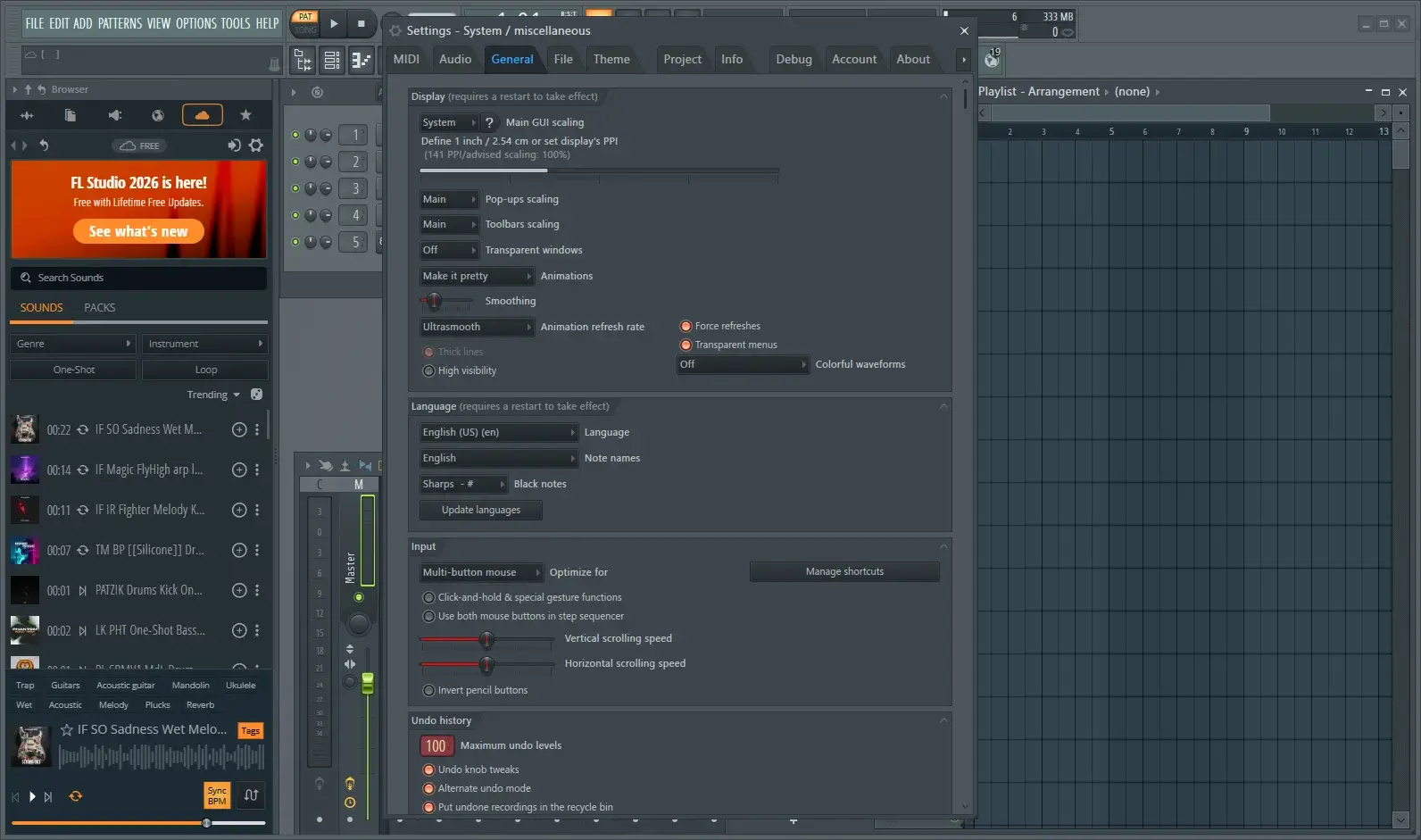The width and height of the screenshot is (1421, 840).
Task: Select the waveform tab icon in Browser
Action: point(27,115)
